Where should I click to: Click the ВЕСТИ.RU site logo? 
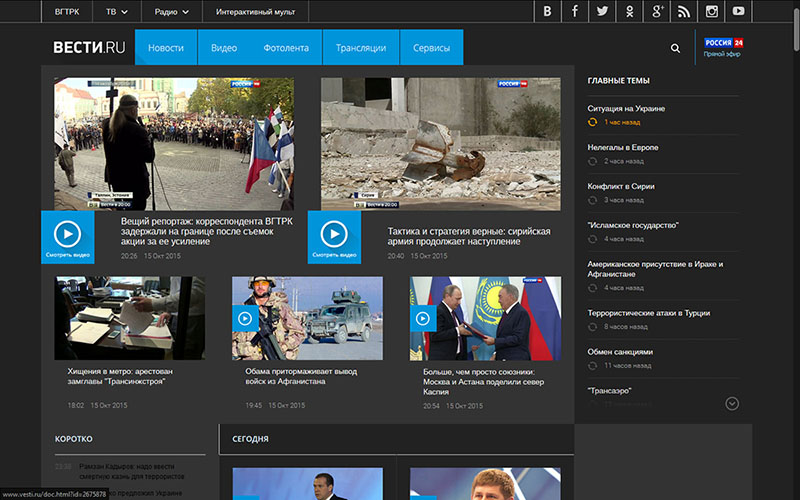pyautogui.click(x=89, y=48)
